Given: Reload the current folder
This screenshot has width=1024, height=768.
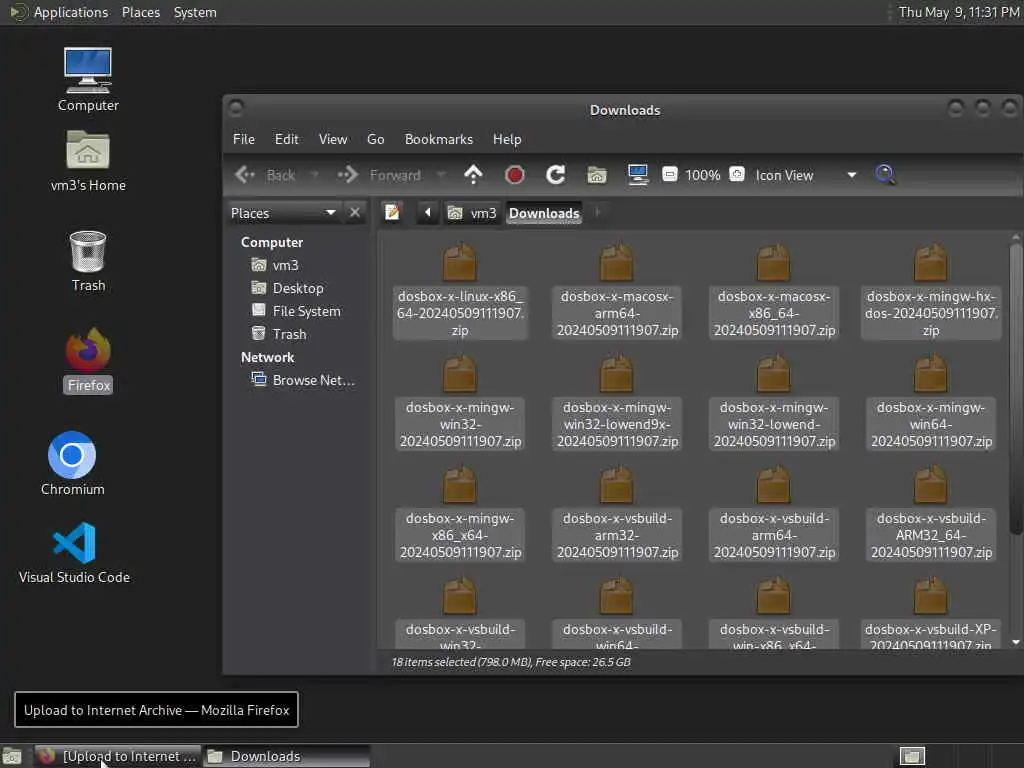Looking at the screenshot, I should (556, 175).
